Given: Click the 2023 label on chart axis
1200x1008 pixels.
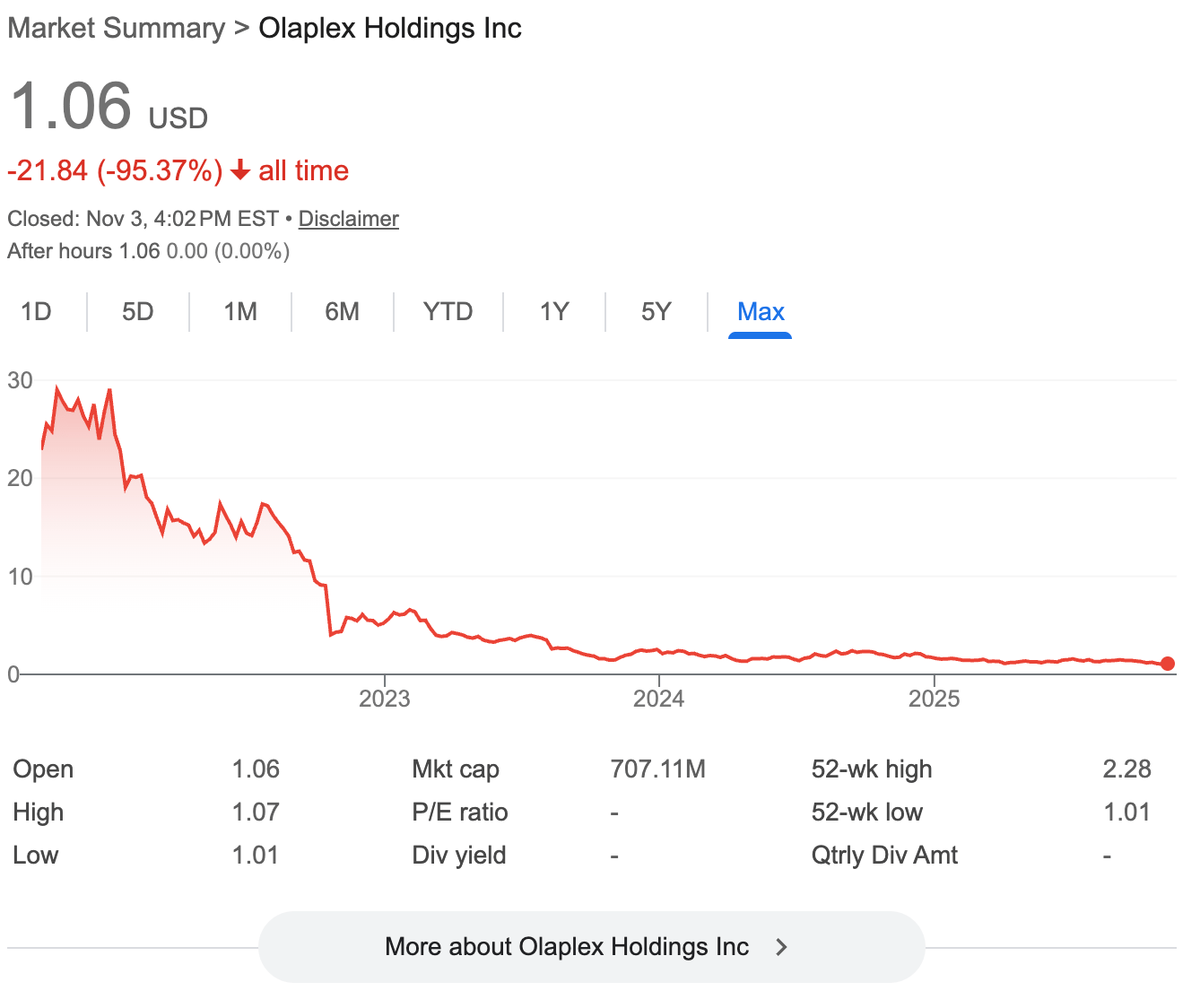Looking at the screenshot, I should [x=384, y=700].
